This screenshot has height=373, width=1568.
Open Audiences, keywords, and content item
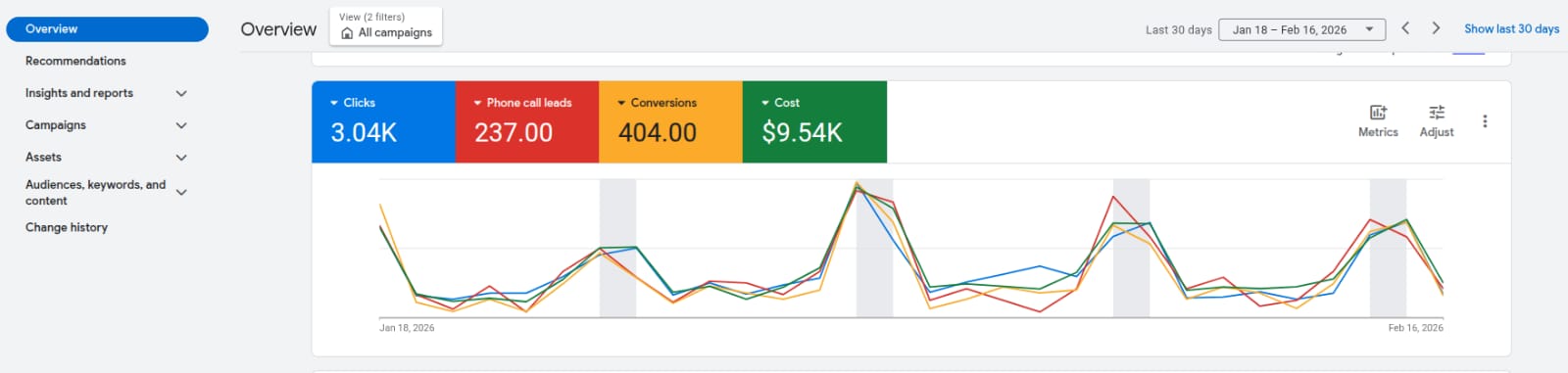[95, 192]
